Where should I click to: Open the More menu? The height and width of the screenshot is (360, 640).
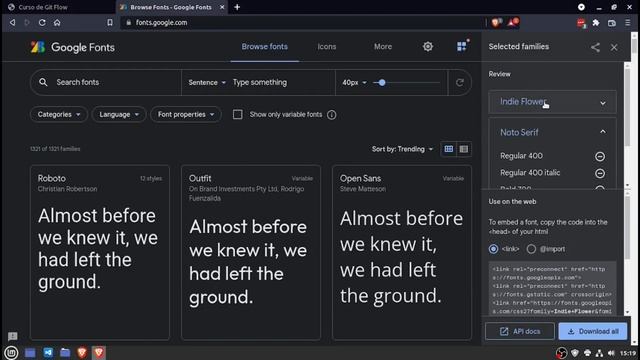(x=383, y=47)
